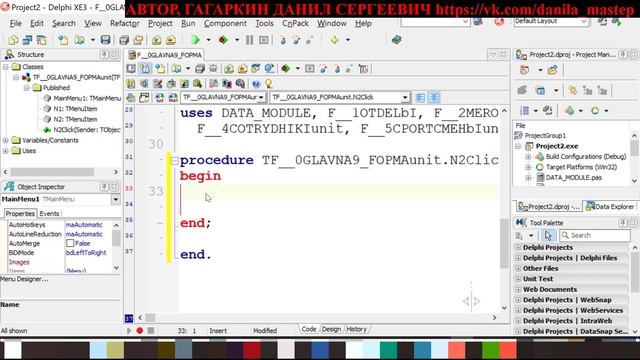Select the Web Documents palette category

click(550, 289)
